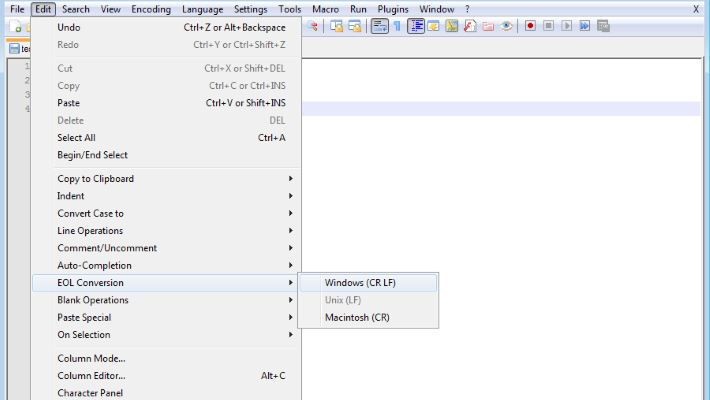The height and width of the screenshot is (400, 710).
Task: Open the View menu
Action: point(110,9)
